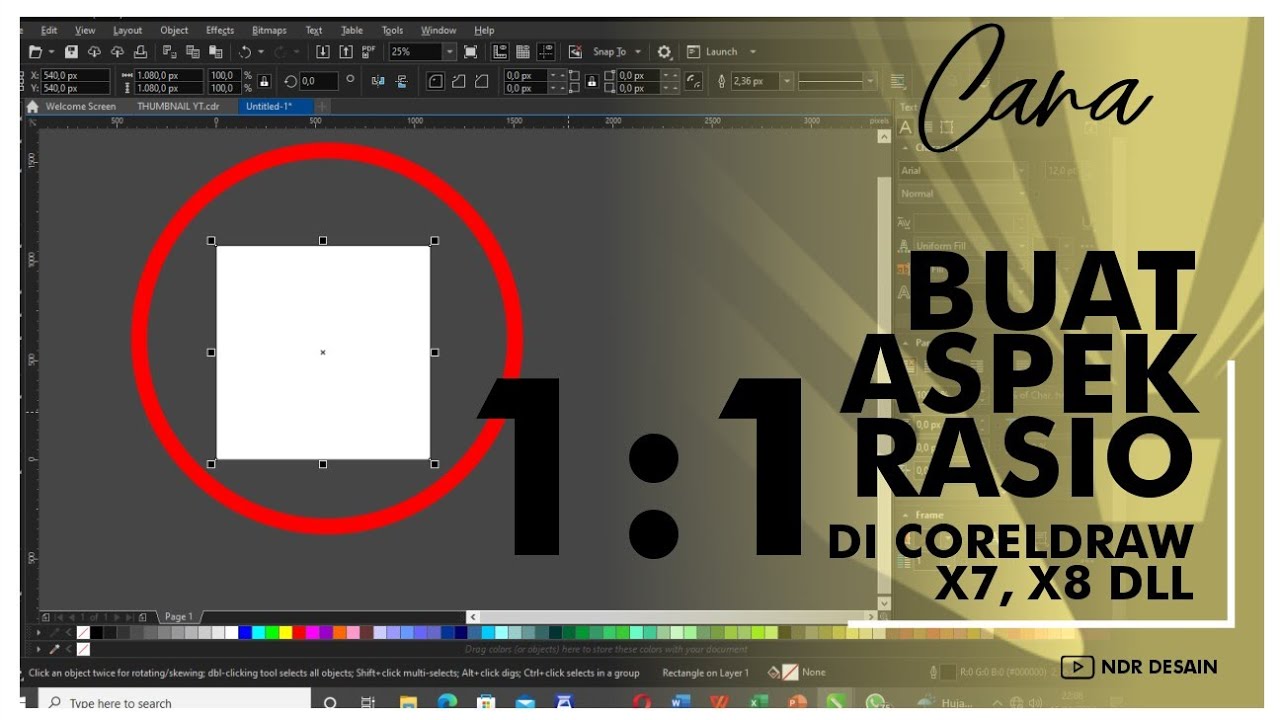Pick the red color swatch in palette
1280x720 pixels.
pos(299,632)
